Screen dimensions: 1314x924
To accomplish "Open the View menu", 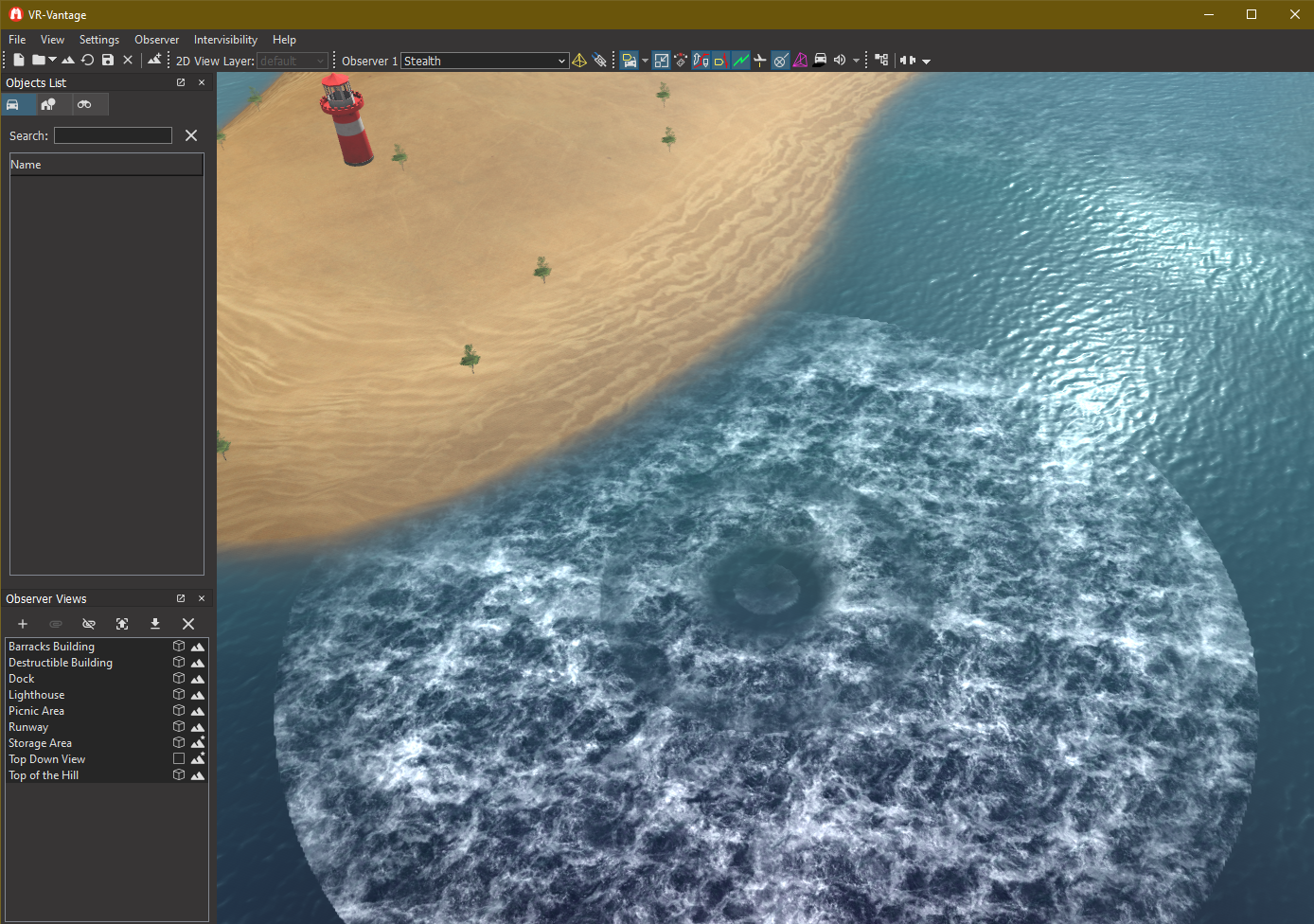I will click(52, 40).
